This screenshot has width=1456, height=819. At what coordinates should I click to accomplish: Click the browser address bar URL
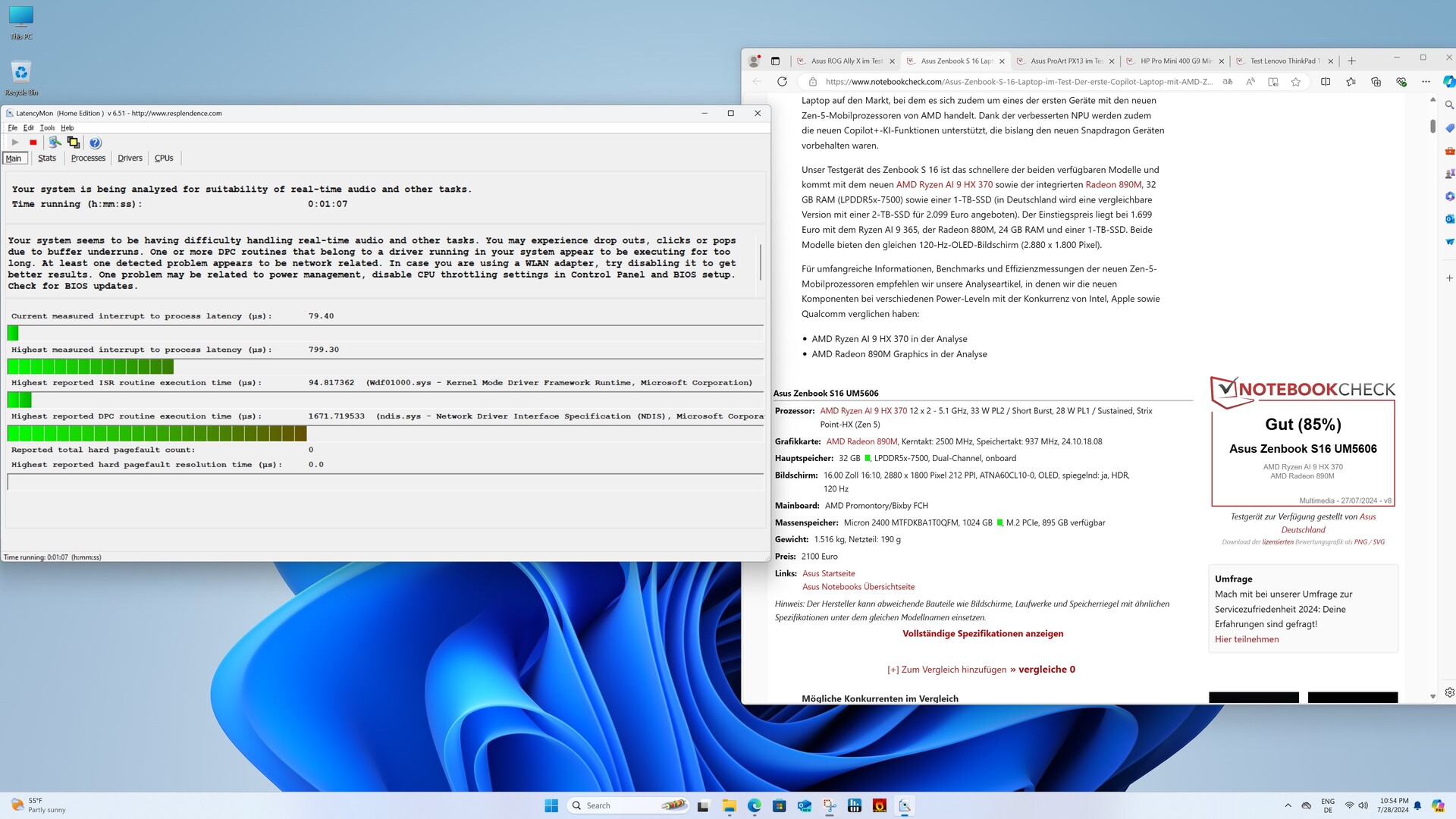point(1018,82)
